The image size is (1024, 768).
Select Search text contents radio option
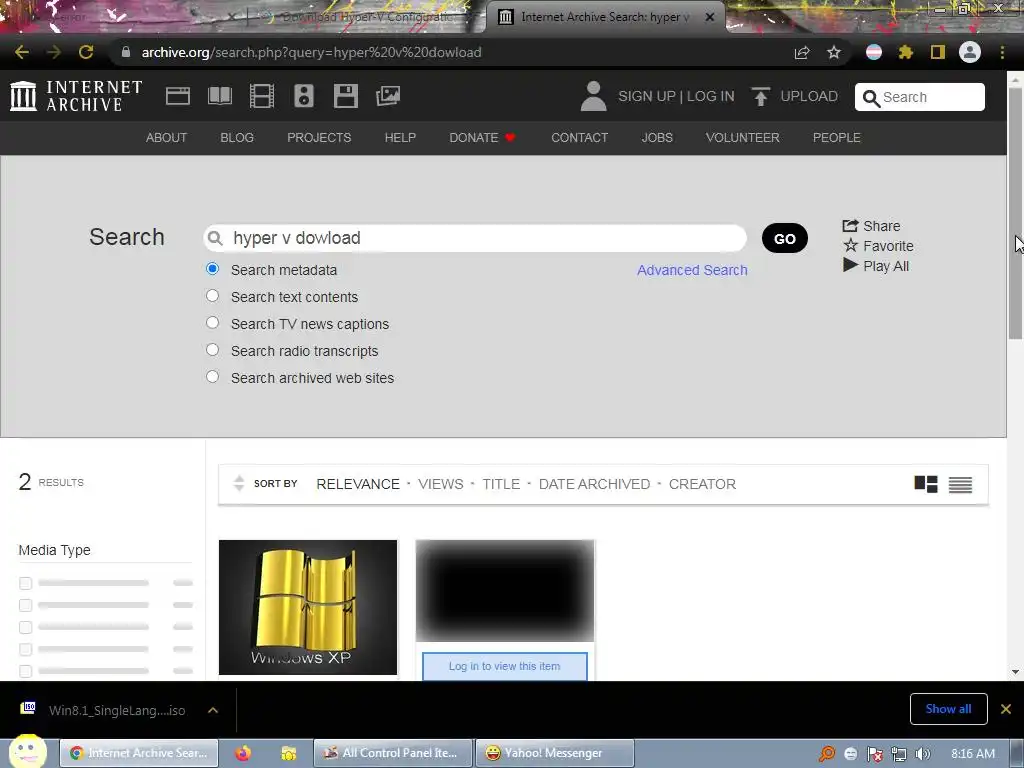pyautogui.click(x=212, y=296)
